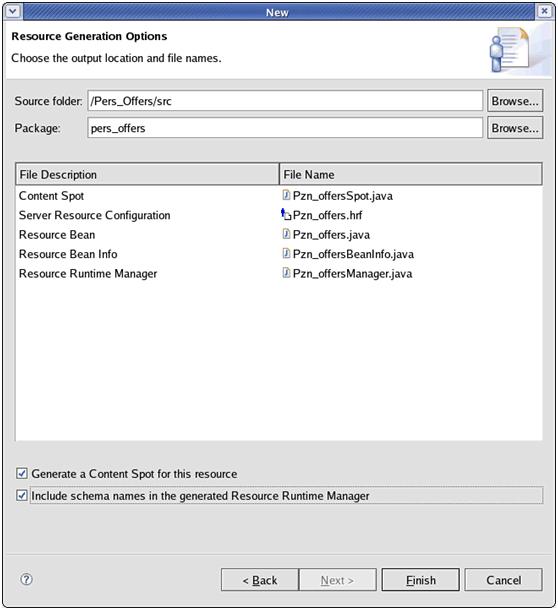The image size is (558, 610).
Task: Click the Package text field
Action: [285, 128]
